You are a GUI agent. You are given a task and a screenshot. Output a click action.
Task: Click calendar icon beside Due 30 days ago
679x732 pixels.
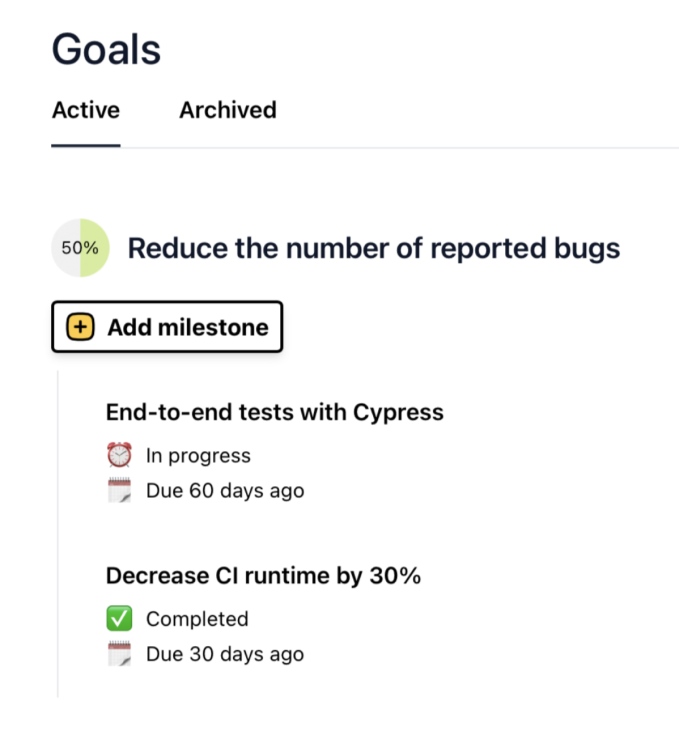(x=119, y=655)
